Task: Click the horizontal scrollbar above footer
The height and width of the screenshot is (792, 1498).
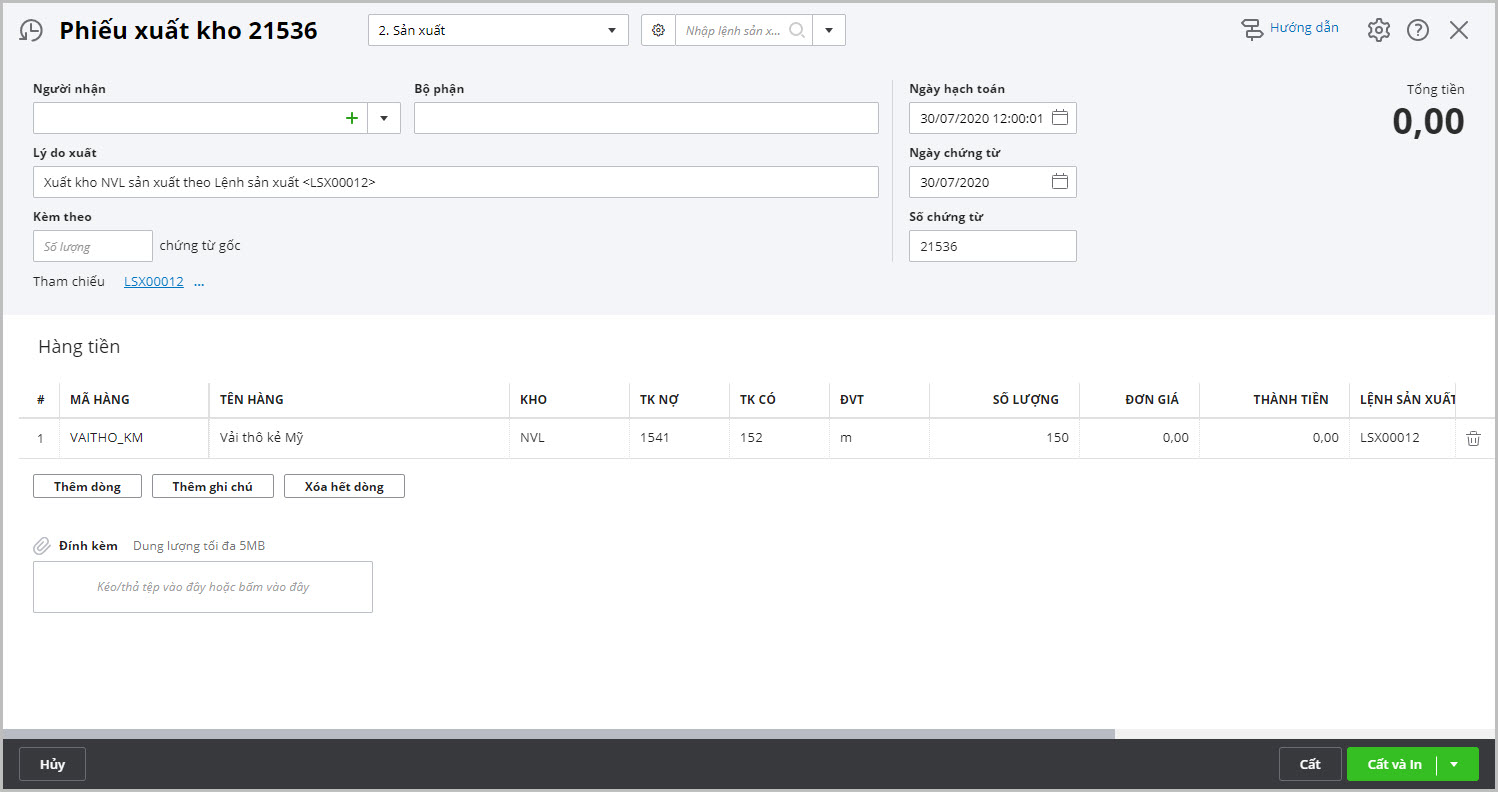Action: coord(560,734)
